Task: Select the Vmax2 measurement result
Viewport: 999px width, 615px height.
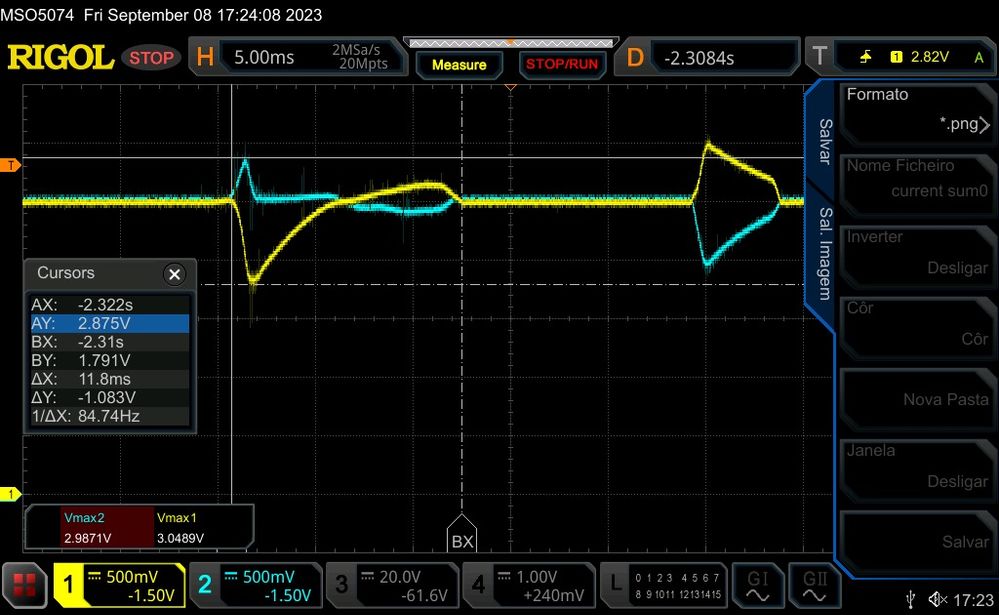Action: pos(107,528)
